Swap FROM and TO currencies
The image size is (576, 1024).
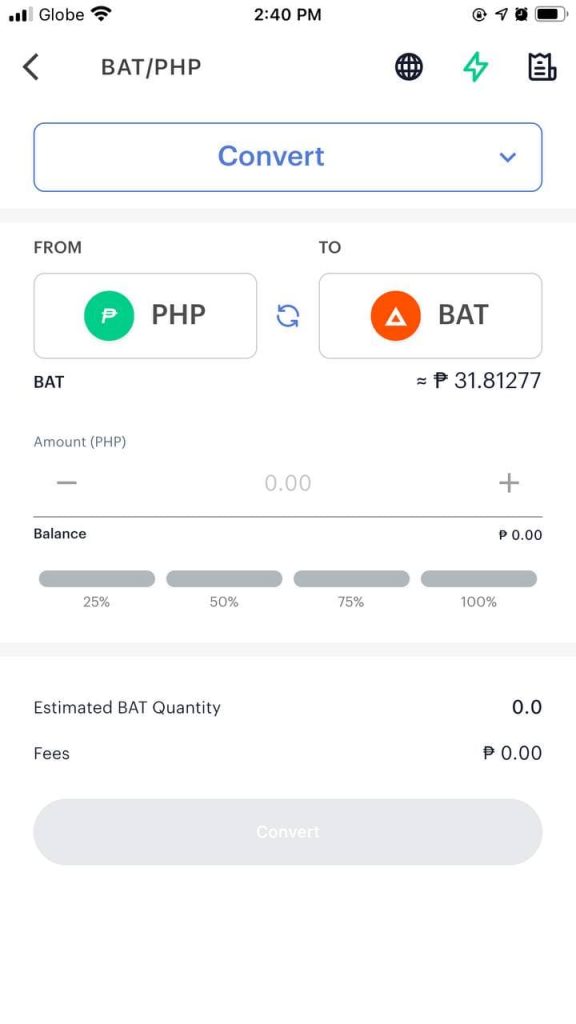pos(288,316)
